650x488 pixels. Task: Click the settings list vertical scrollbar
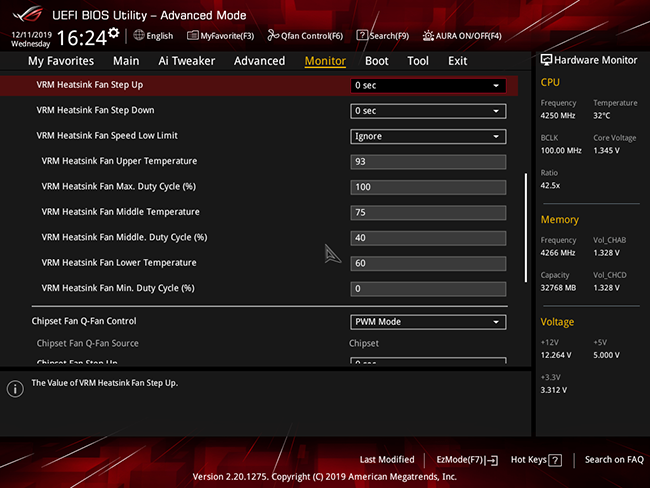(x=526, y=228)
